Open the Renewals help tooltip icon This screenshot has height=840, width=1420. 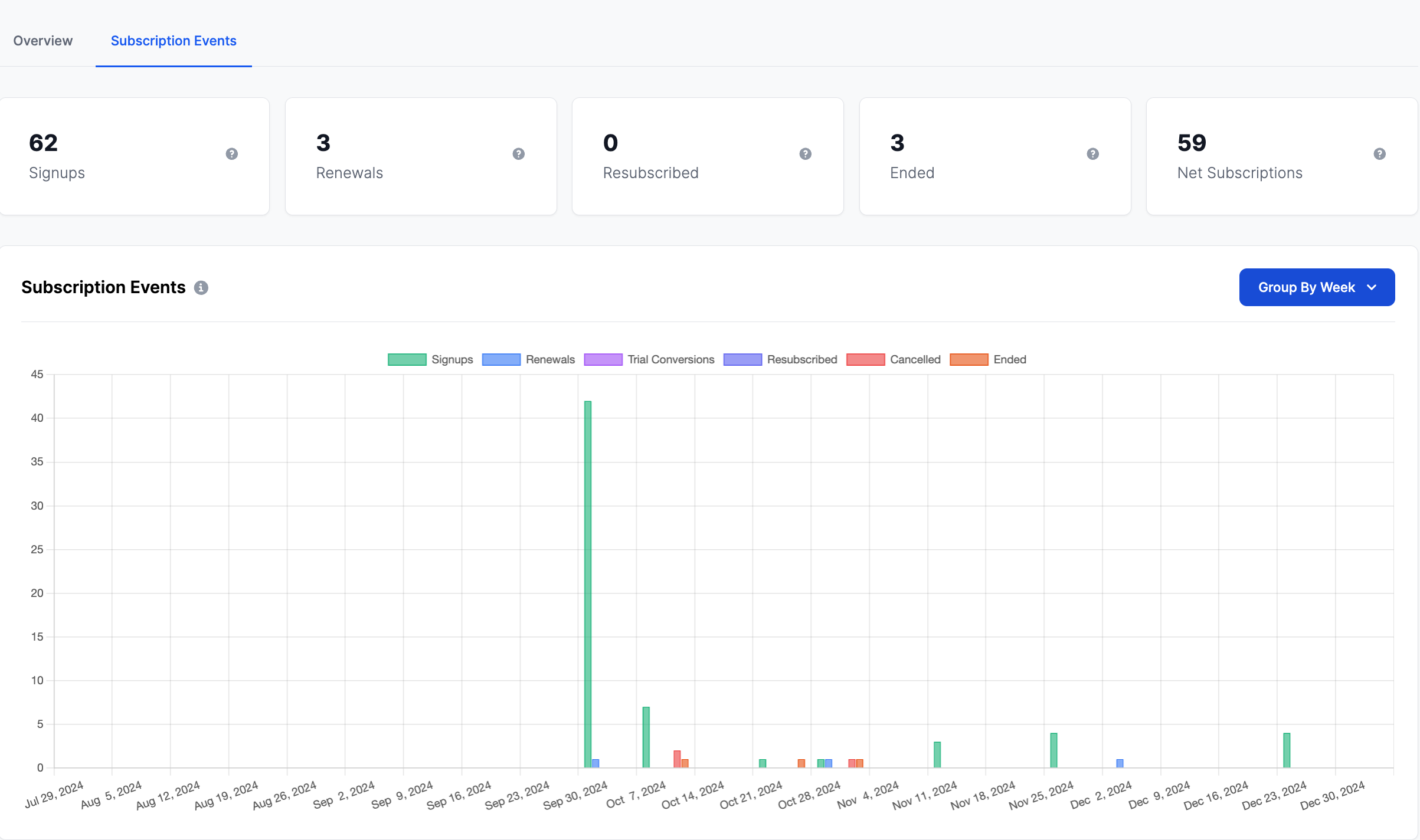(518, 153)
